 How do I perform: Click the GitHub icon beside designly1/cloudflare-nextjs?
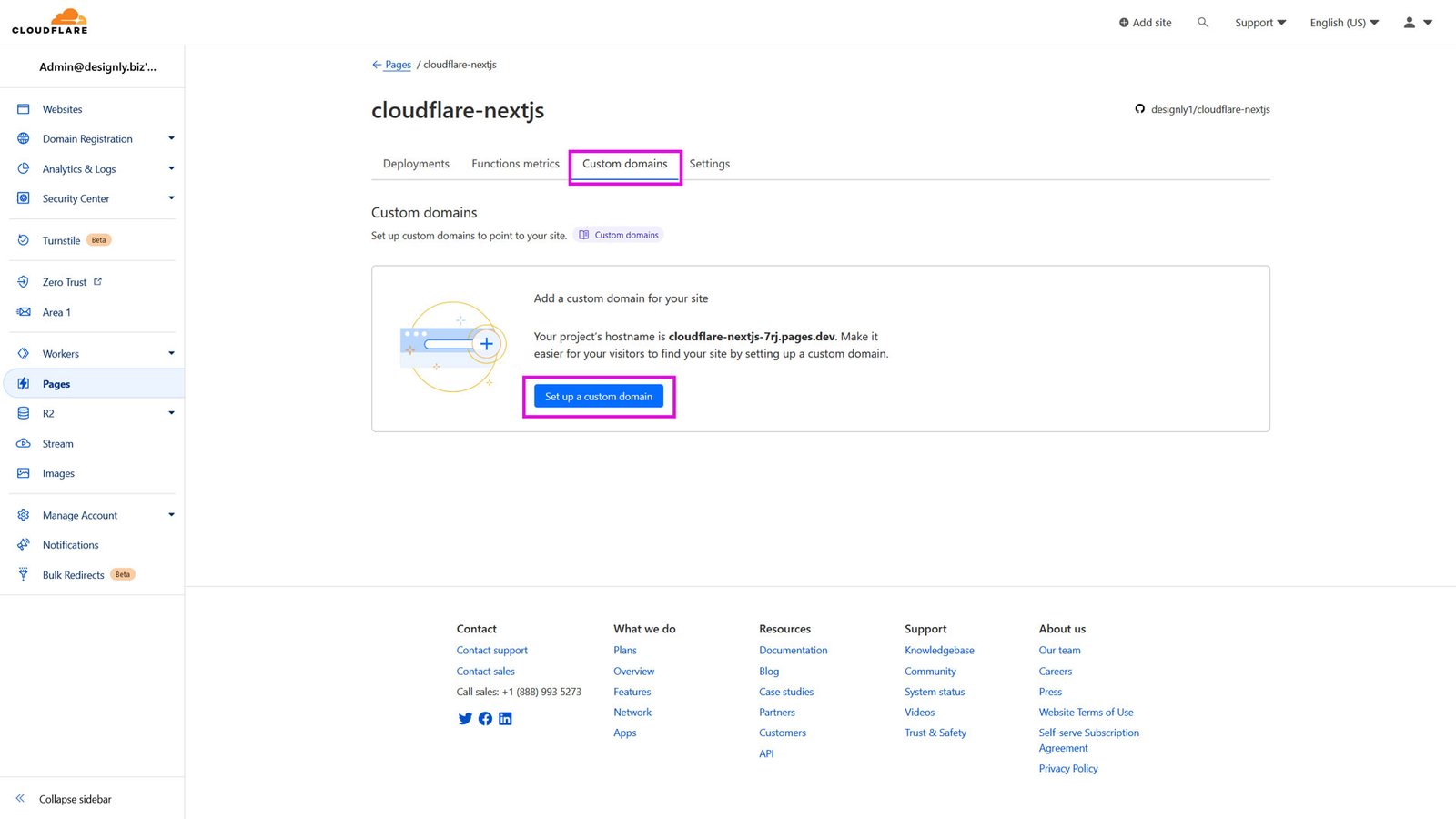(1140, 108)
